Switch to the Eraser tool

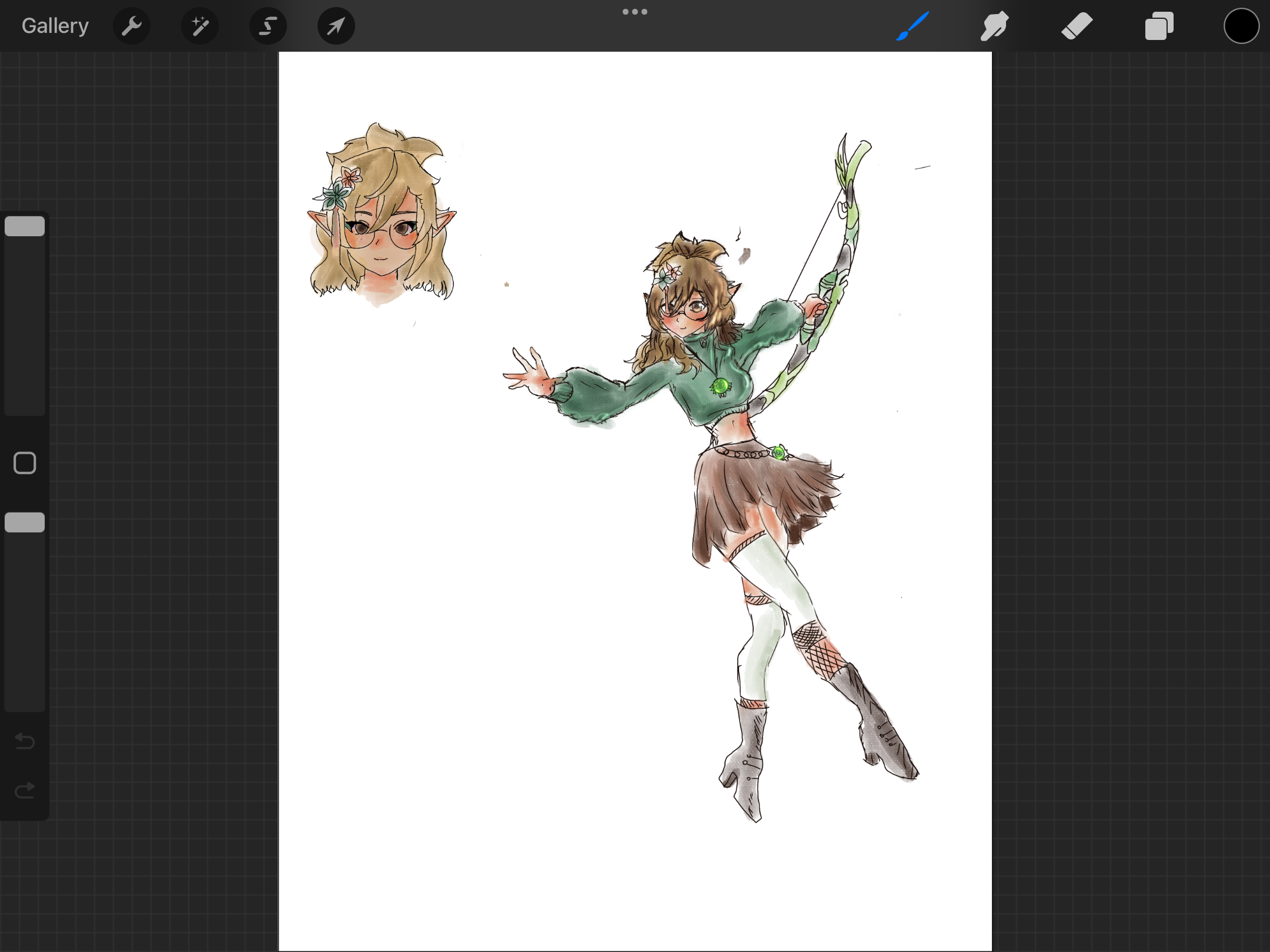[x=1078, y=25]
